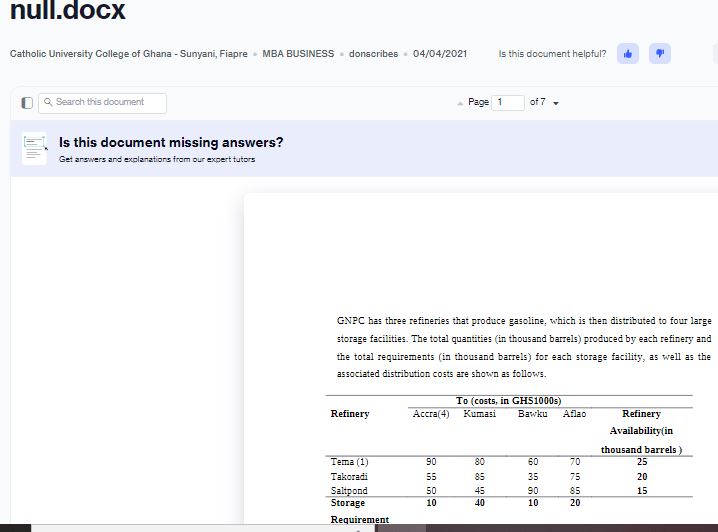Image resolution: width=718 pixels, height=532 pixels.
Task: Focus the Search this document field
Action: click(103, 103)
